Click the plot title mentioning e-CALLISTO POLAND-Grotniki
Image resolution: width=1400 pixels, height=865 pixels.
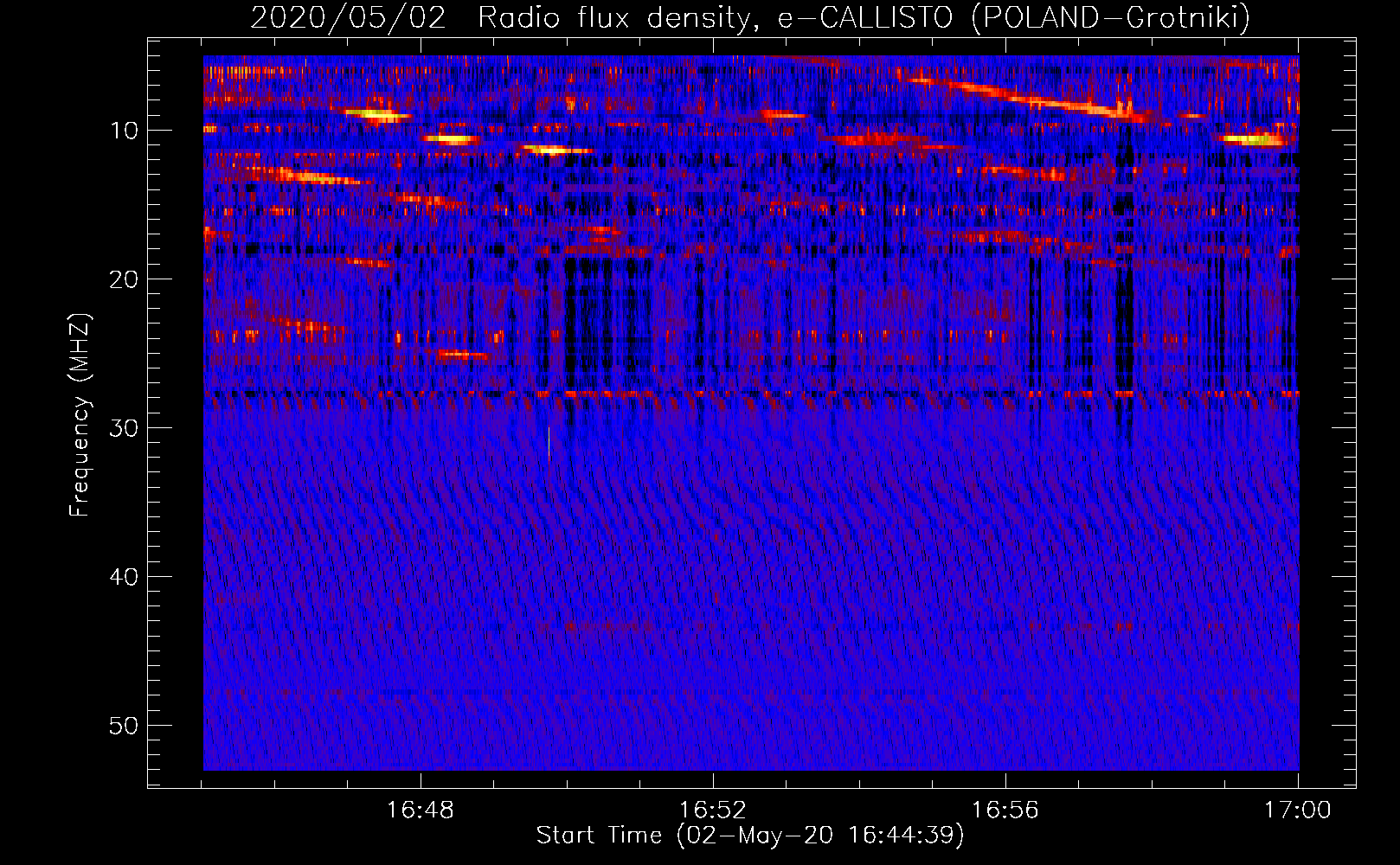point(750,17)
